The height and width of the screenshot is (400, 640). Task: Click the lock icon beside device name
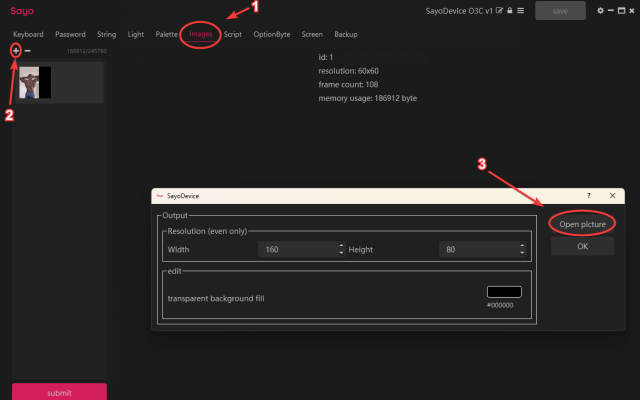click(x=509, y=11)
